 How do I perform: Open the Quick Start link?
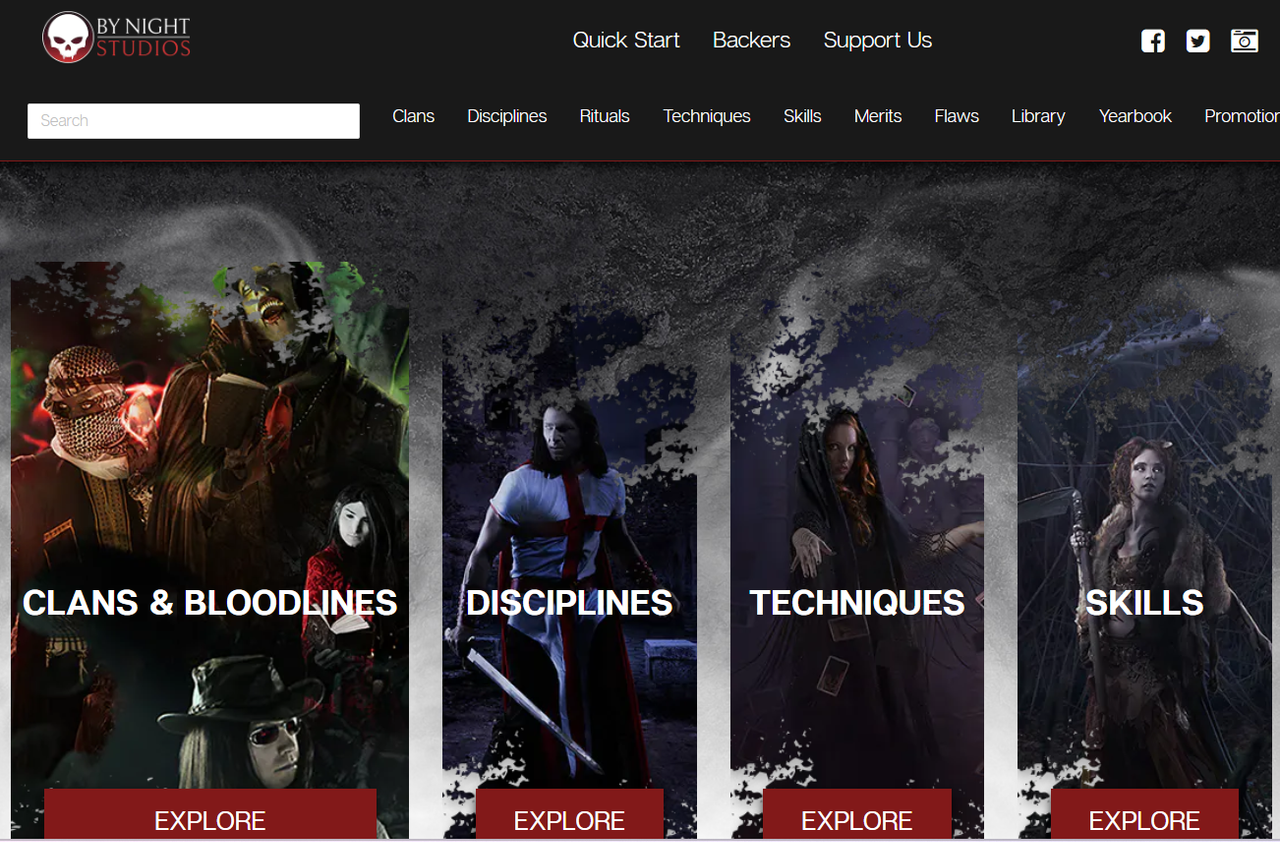626,41
